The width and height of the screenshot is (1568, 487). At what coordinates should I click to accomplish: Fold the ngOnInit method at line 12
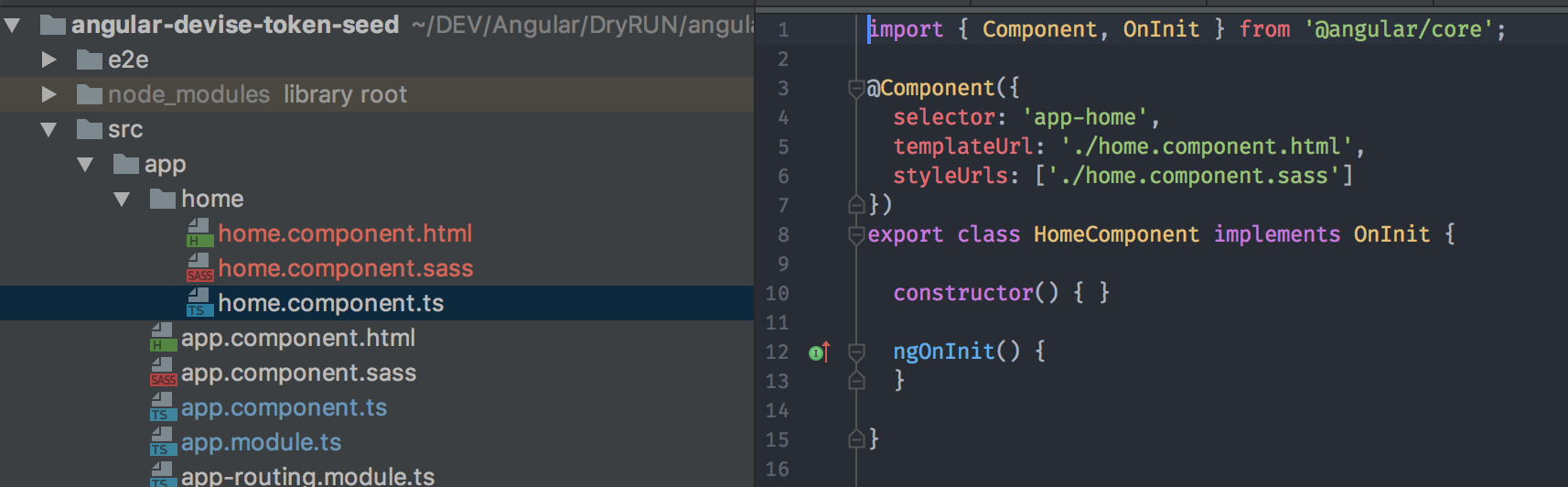coord(856,352)
